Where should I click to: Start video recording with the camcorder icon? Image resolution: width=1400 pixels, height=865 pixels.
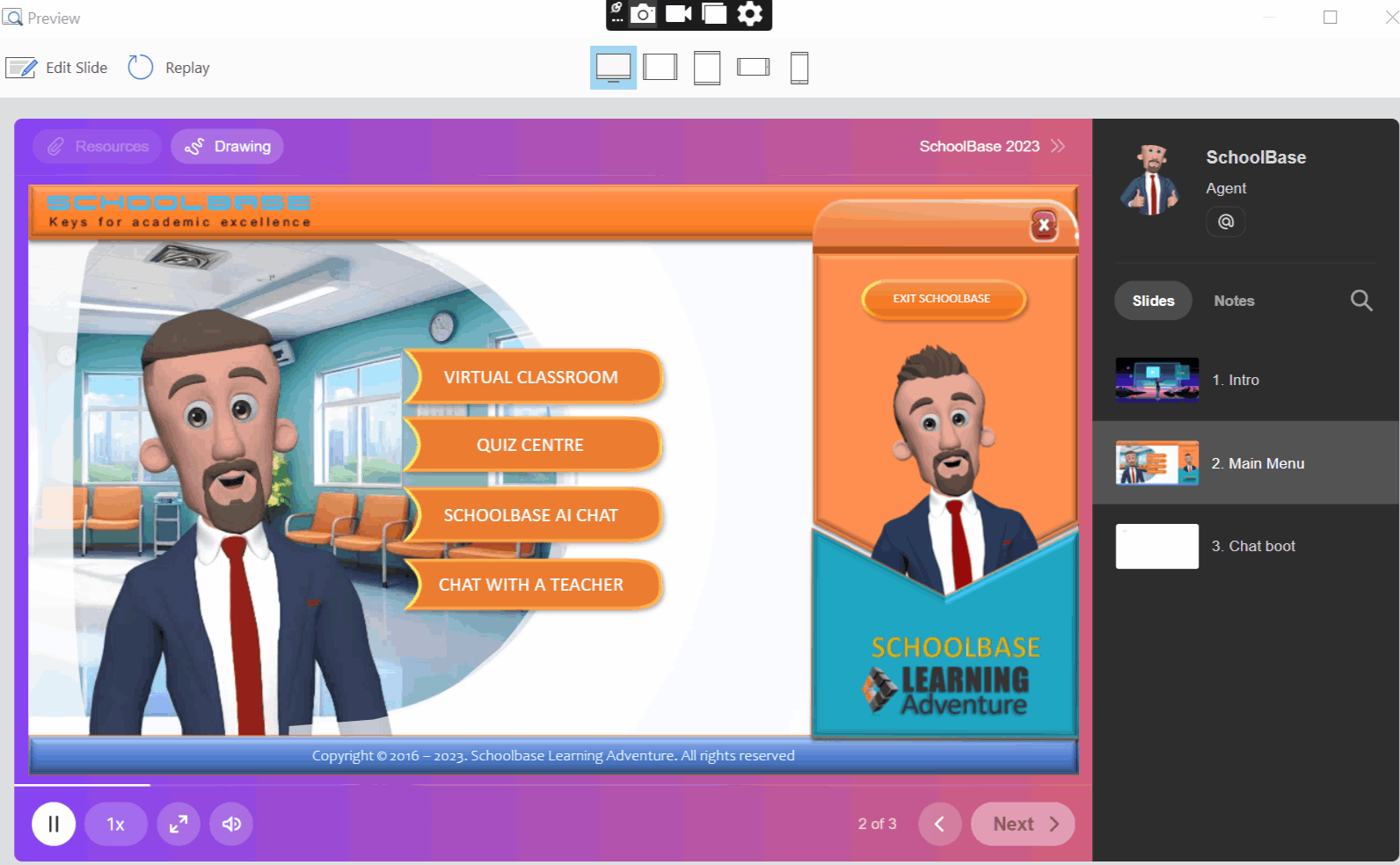pos(679,14)
